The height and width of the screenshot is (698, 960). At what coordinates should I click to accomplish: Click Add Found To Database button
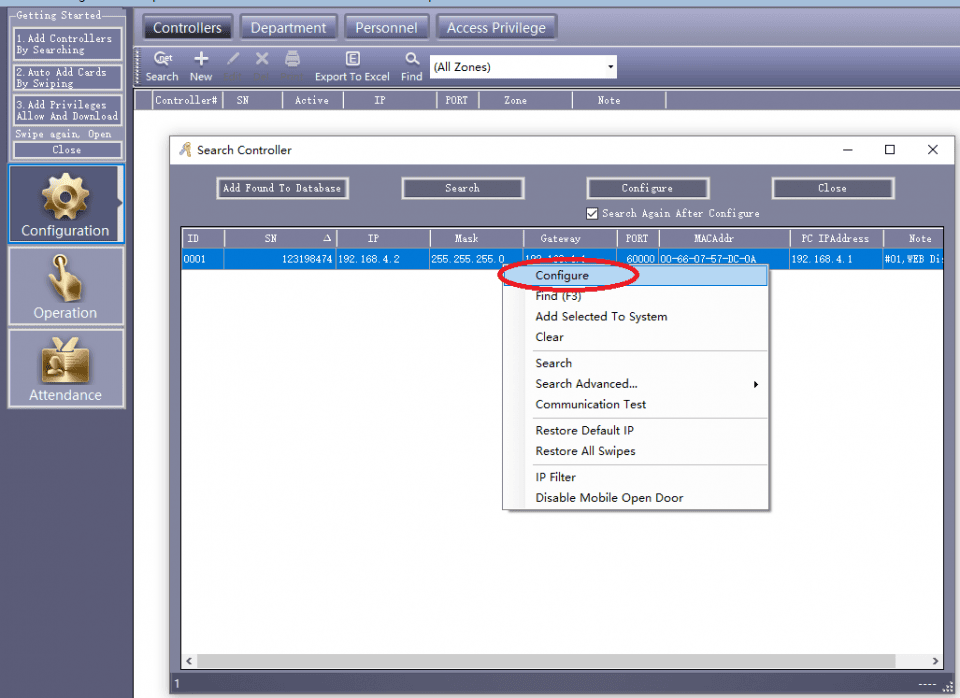click(281, 188)
